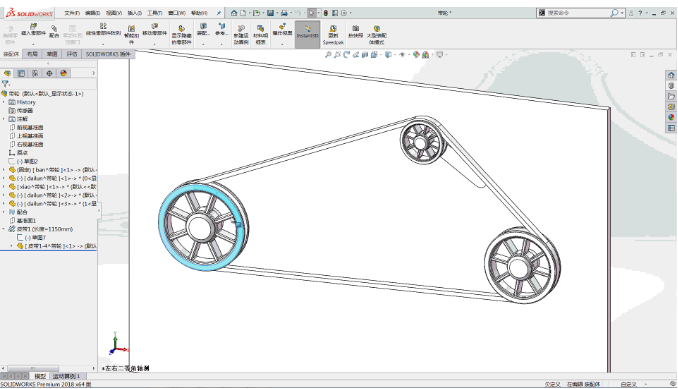
Task: Click the feature tree filter funnel icon
Action: coord(5,83)
